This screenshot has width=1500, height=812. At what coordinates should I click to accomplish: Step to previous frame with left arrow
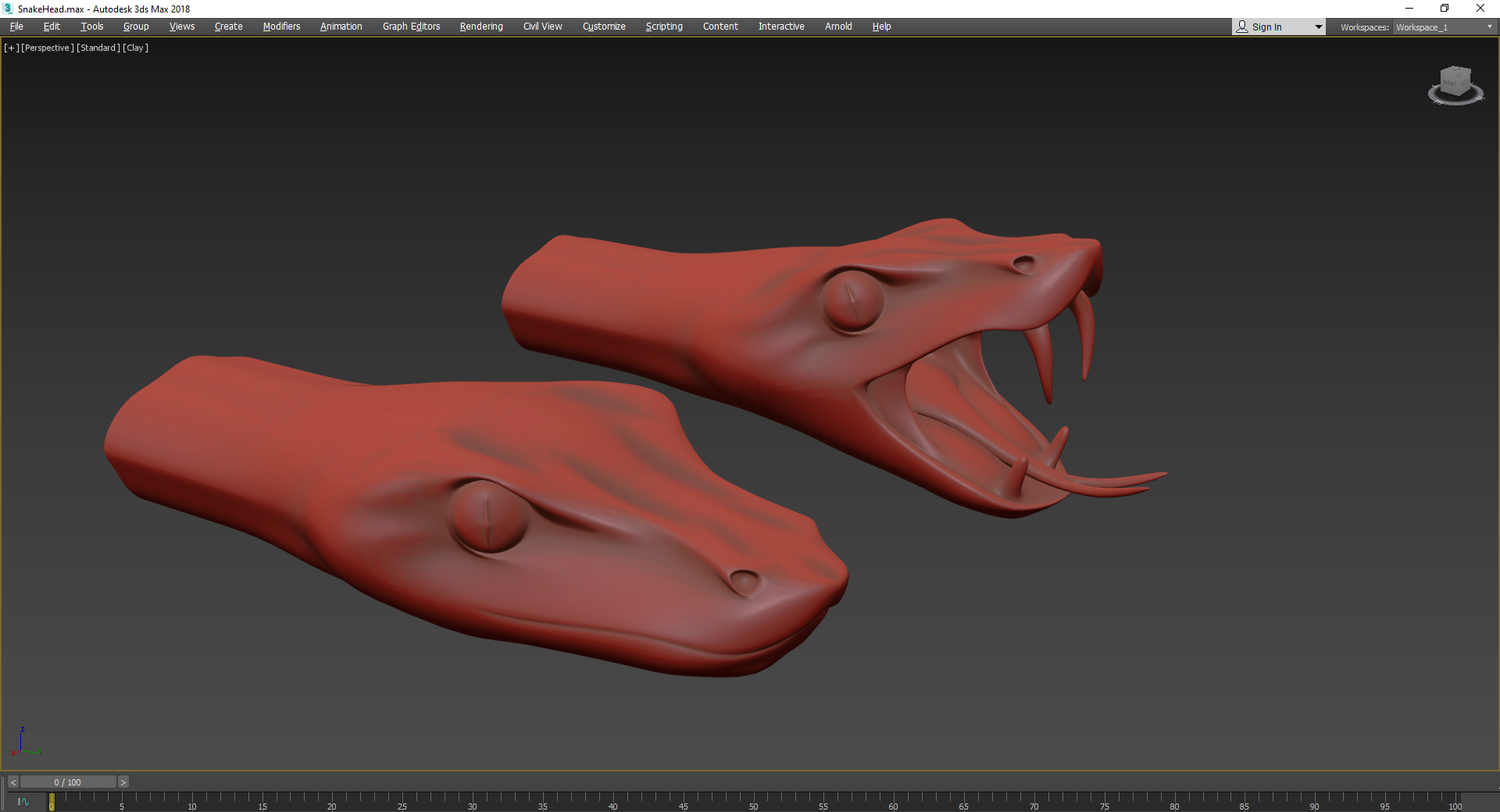point(12,782)
